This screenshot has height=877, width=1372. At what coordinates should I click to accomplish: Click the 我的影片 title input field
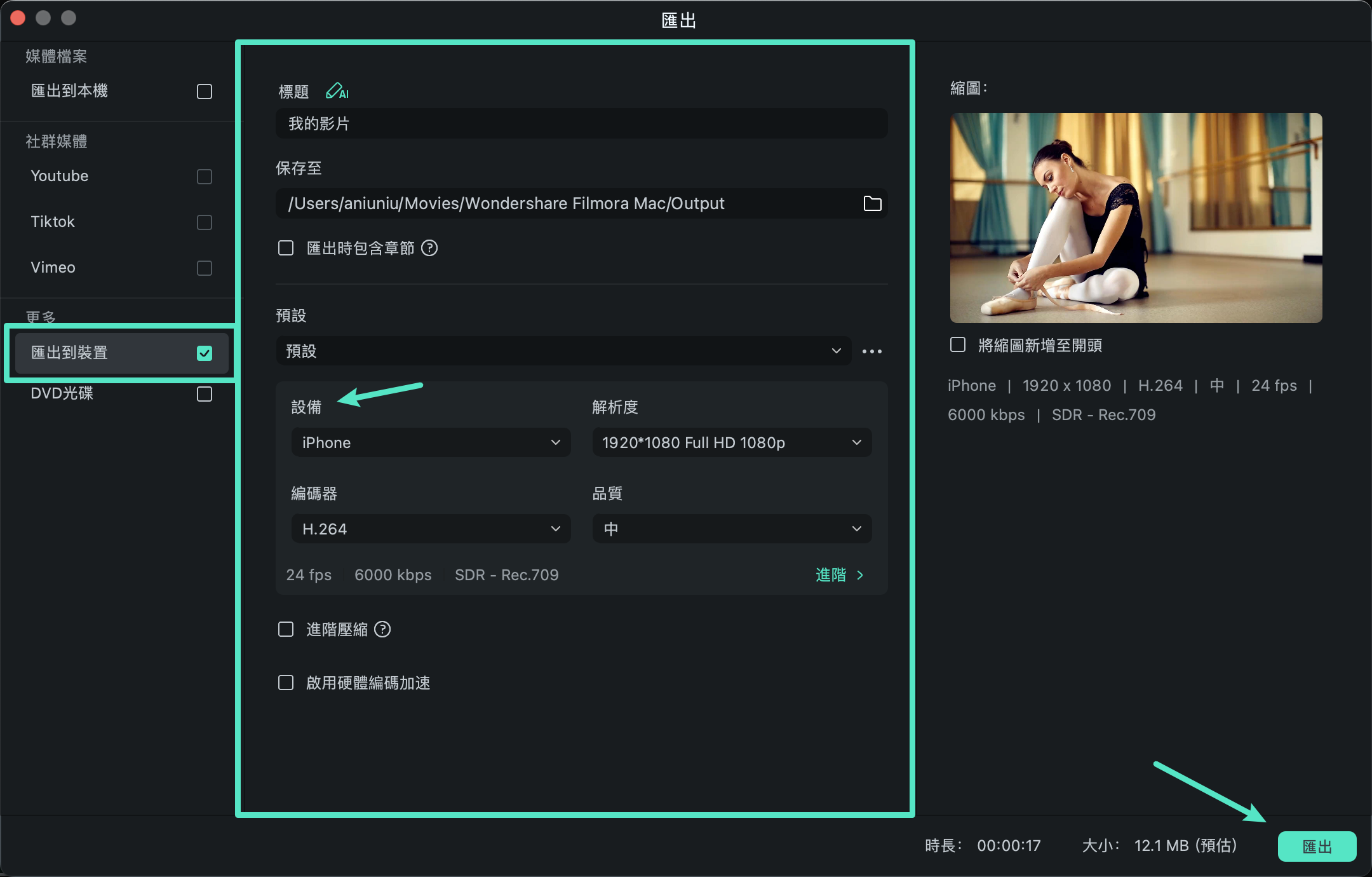point(581,123)
